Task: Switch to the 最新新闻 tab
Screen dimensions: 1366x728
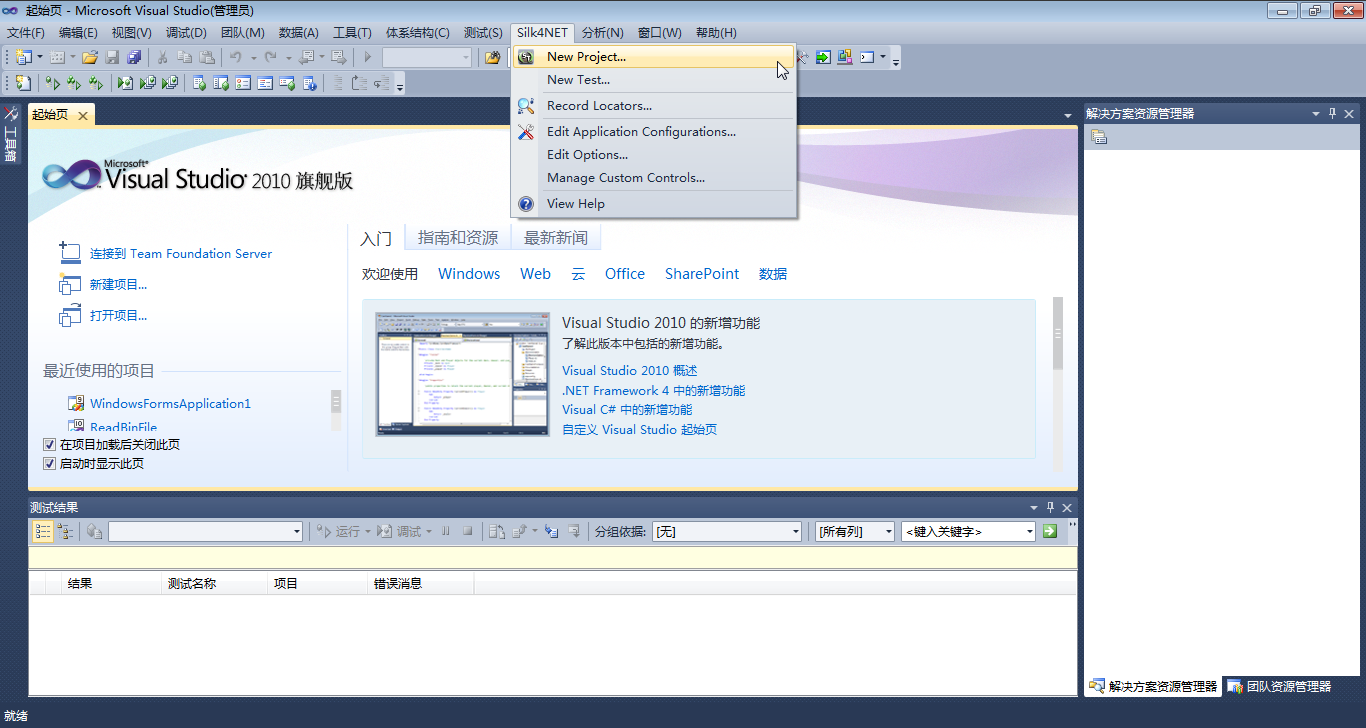Action: [x=556, y=238]
